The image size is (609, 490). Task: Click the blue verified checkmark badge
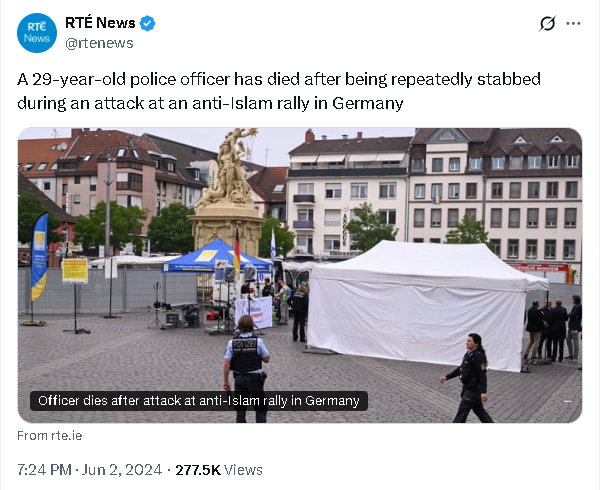148,23
